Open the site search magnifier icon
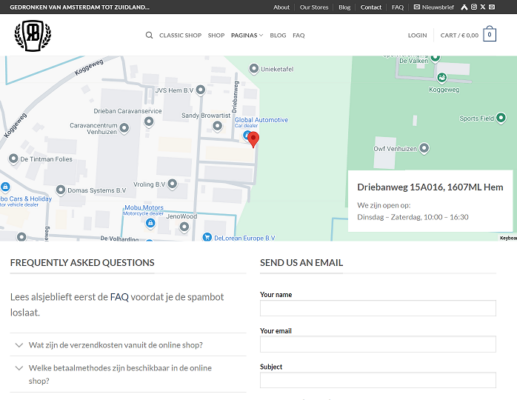 click(149, 35)
